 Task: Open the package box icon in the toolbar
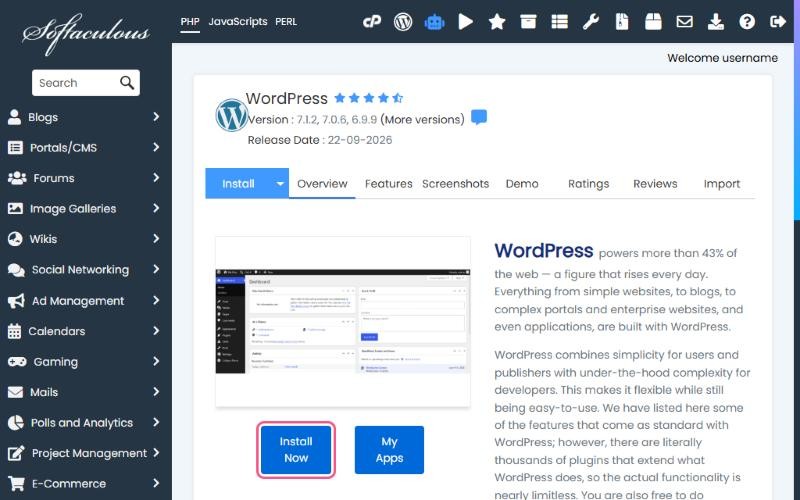(x=653, y=22)
